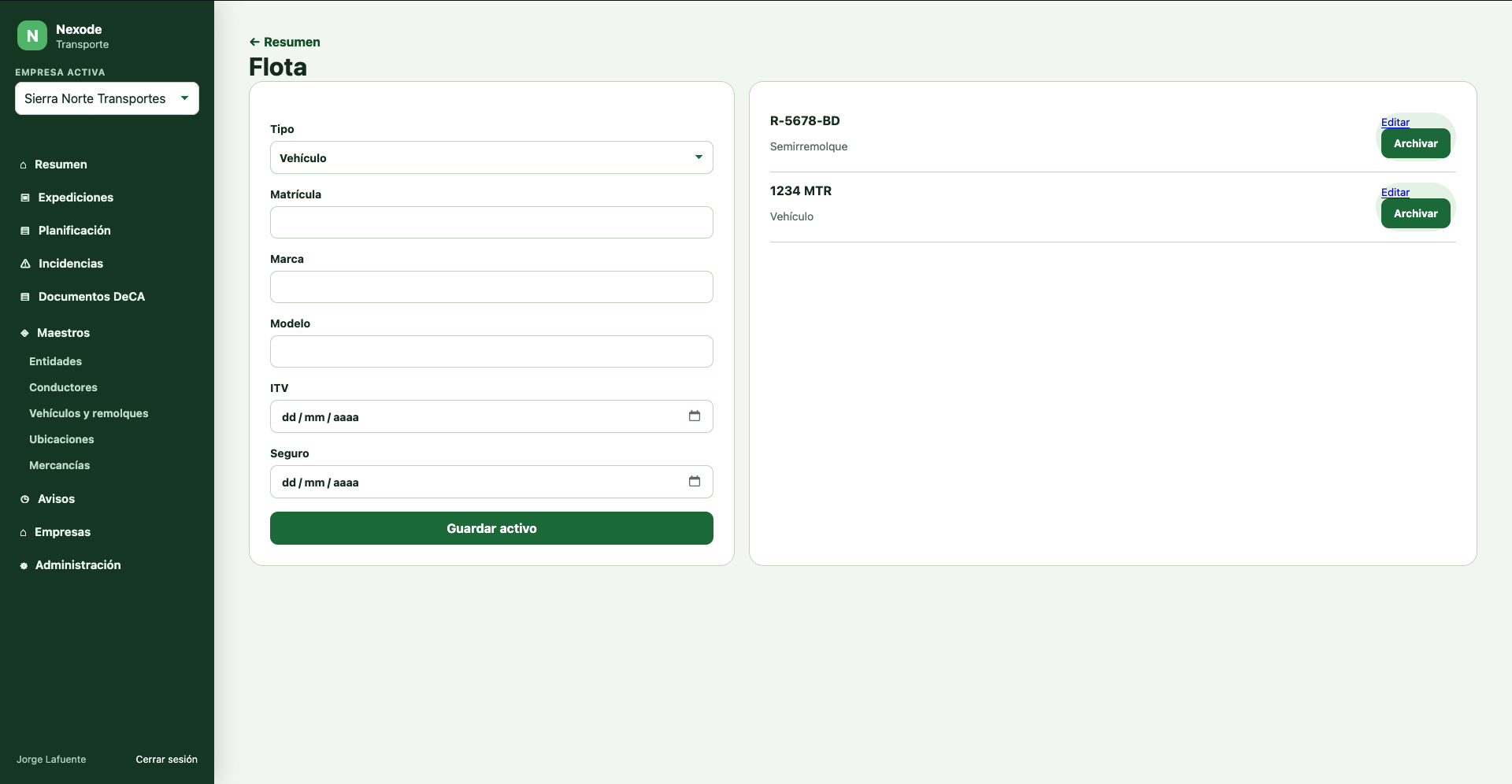The height and width of the screenshot is (784, 1512).
Task: Click the Seguro date field
Action: [x=491, y=482]
